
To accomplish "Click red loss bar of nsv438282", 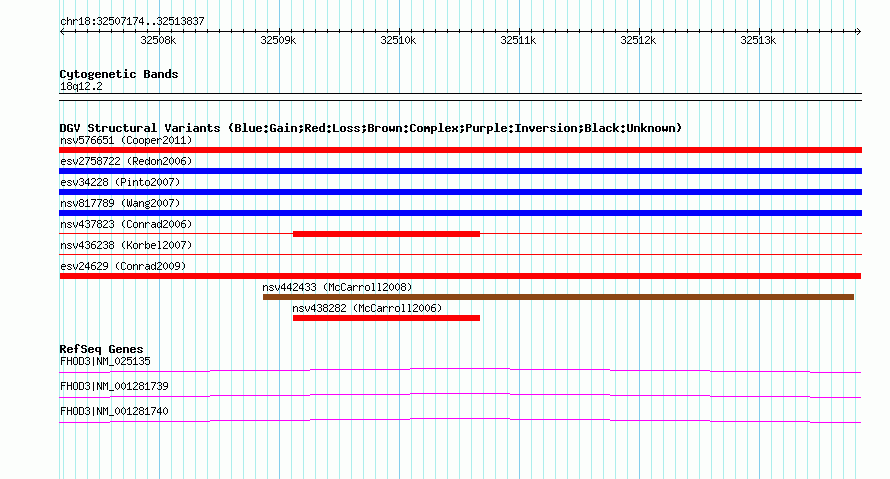I will coord(387,318).
